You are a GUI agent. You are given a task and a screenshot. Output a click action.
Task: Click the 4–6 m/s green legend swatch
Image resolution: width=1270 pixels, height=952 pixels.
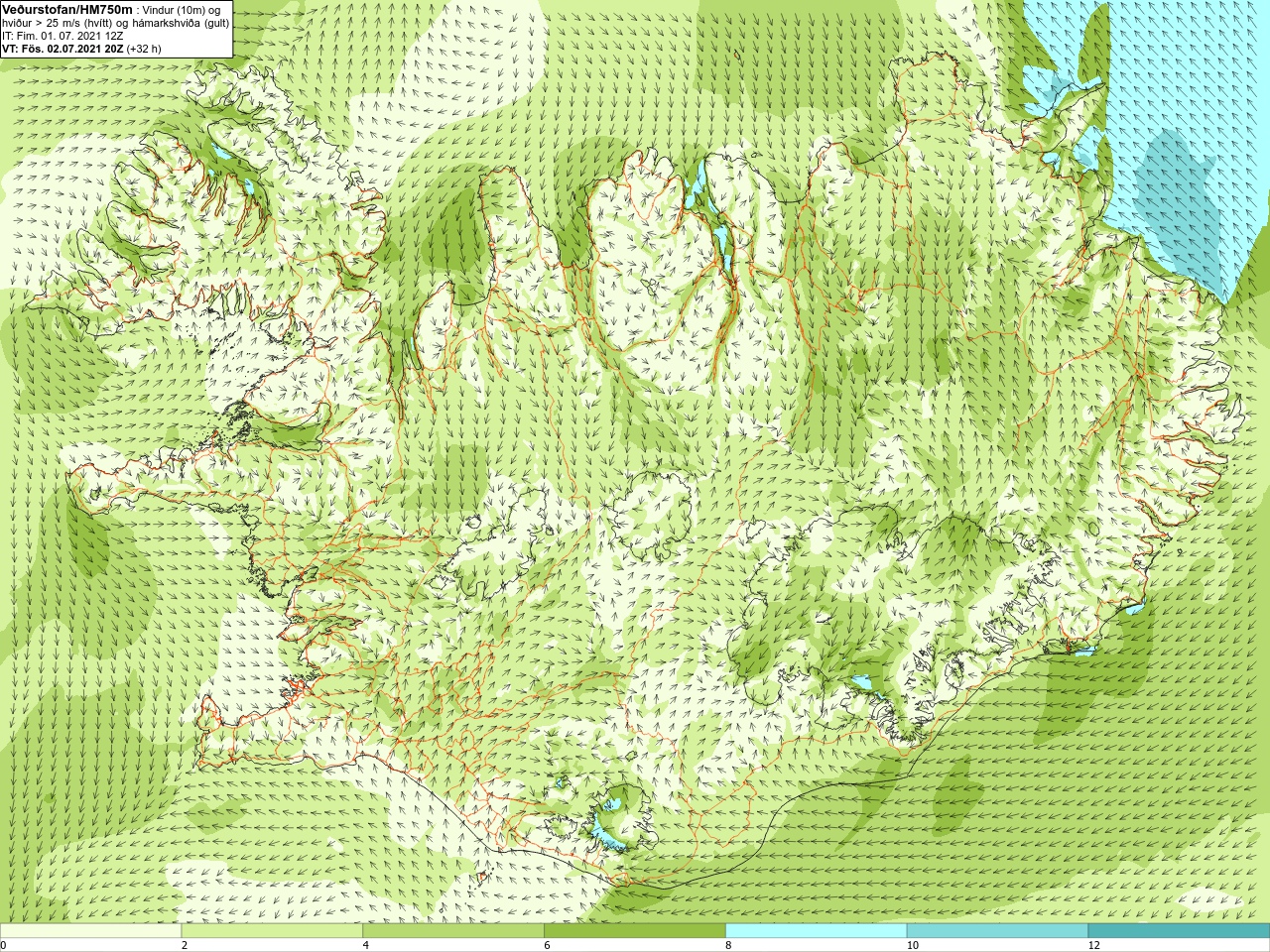click(453, 931)
